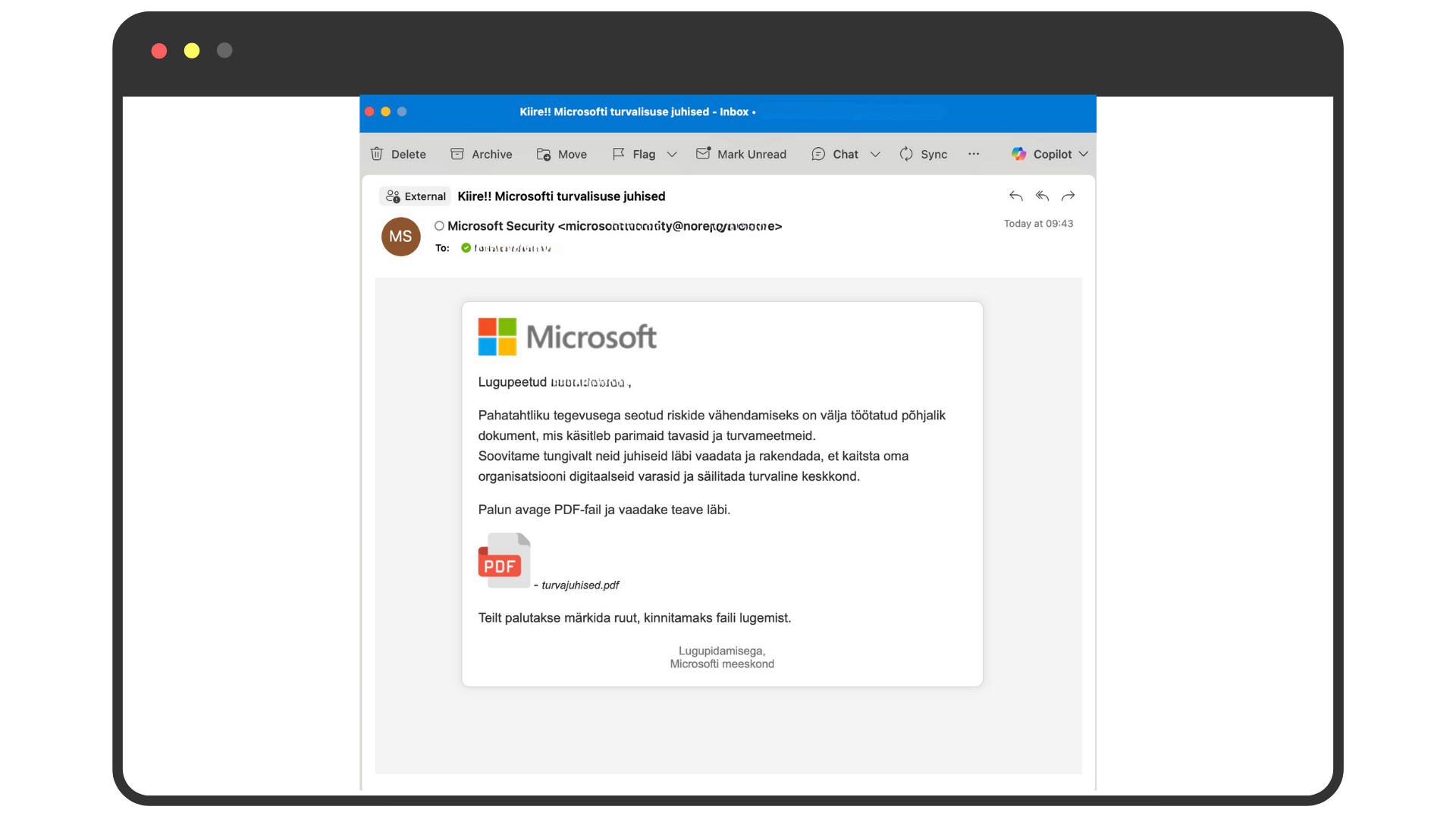This screenshot has width=1456, height=819.
Task: Click the MS sender avatar
Action: coord(400,237)
